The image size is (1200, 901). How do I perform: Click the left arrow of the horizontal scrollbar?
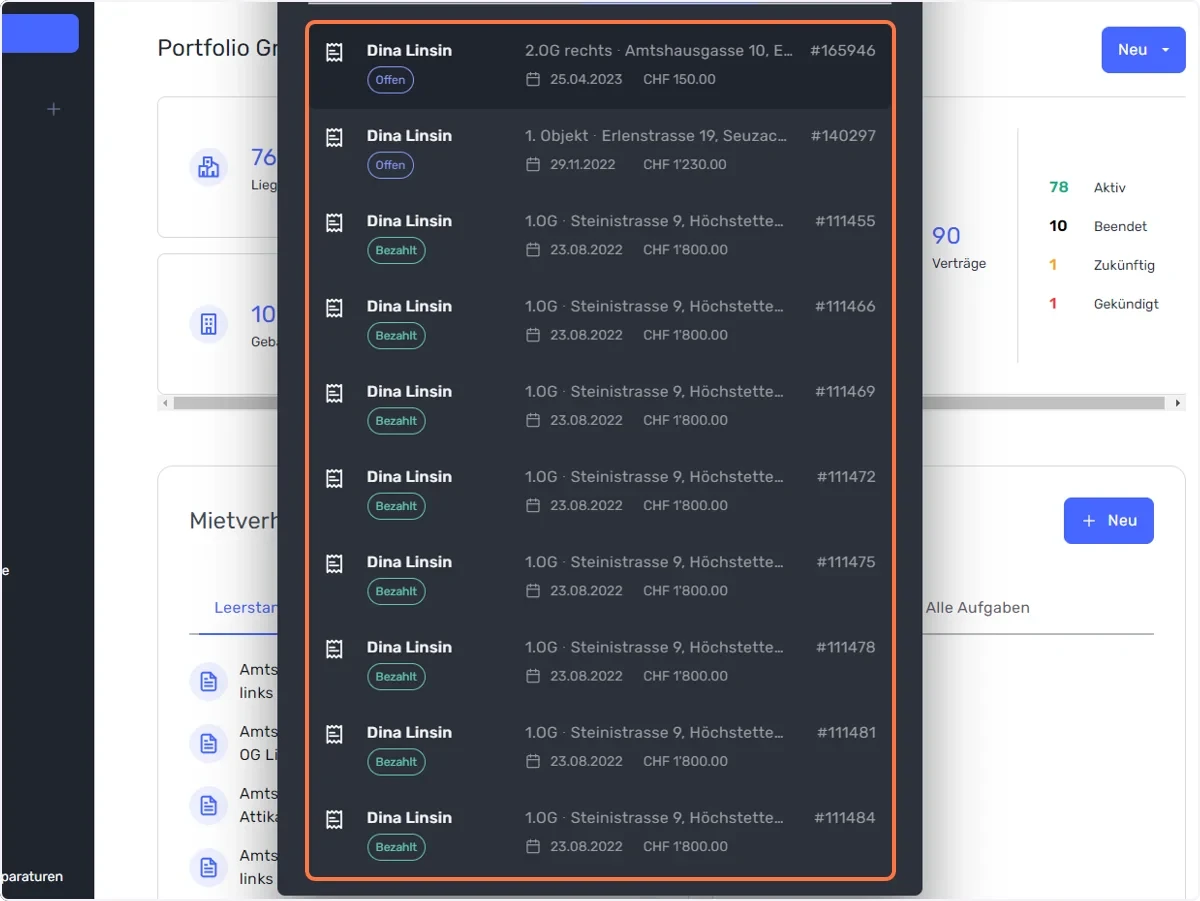(165, 403)
